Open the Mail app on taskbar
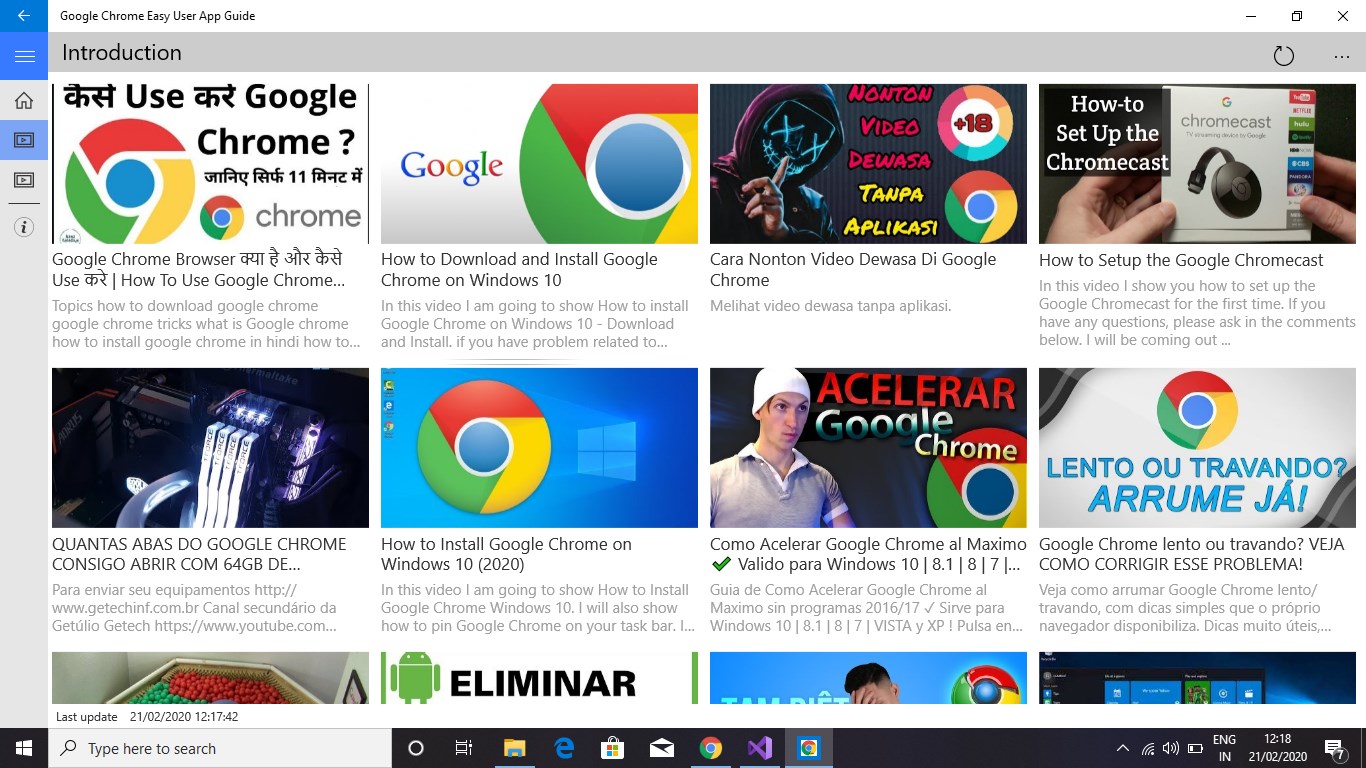The width and height of the screenshot is (1366, 768). (x=661, y=748)
